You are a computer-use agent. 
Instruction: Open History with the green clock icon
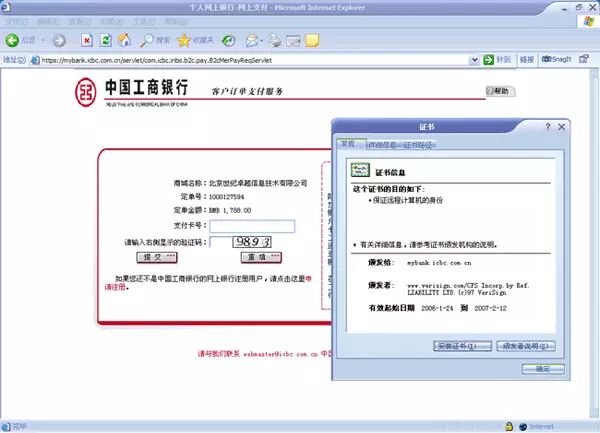click(x=228, y=40)
